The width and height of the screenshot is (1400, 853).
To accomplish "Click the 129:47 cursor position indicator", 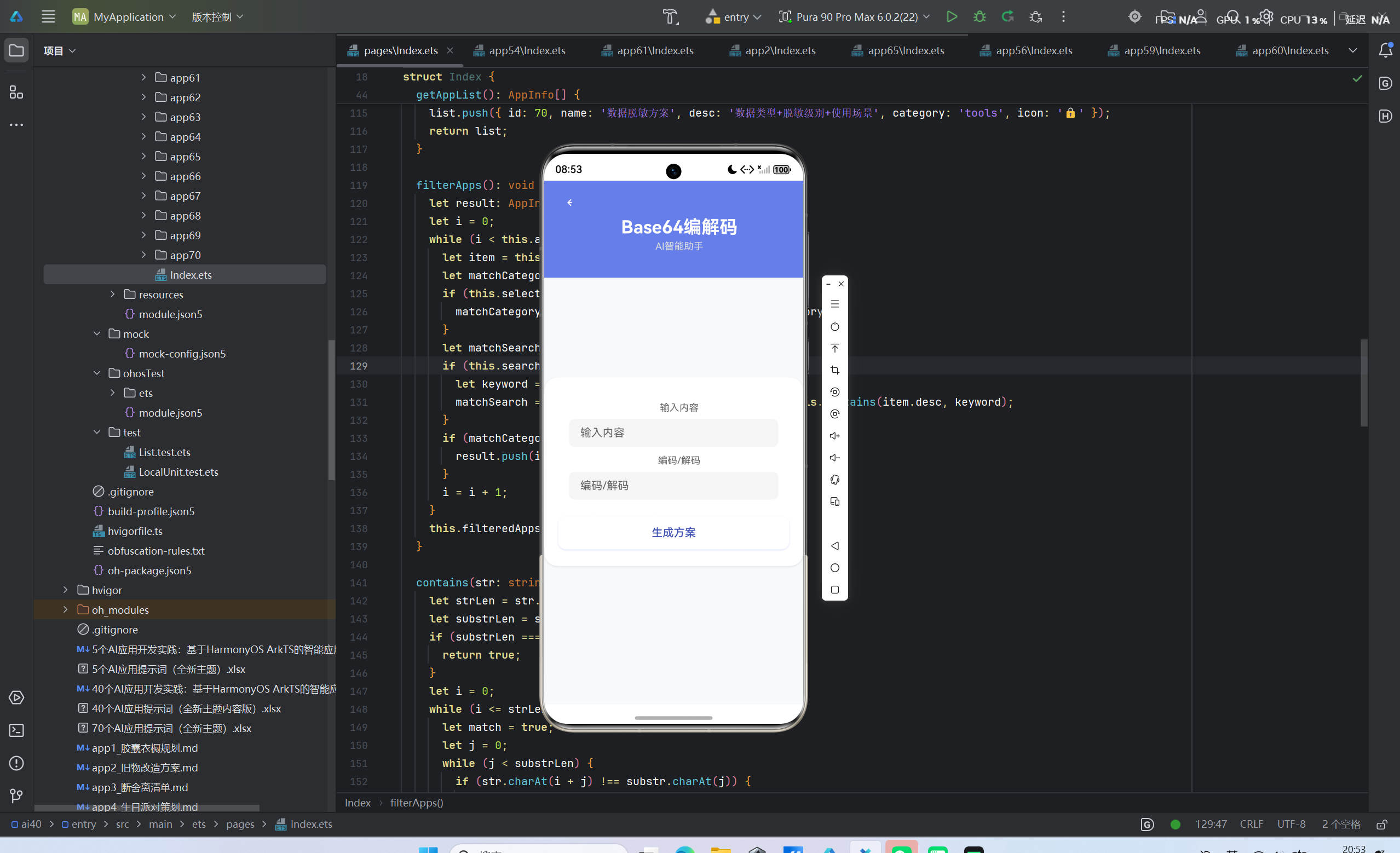I will tap(1210, 825).
